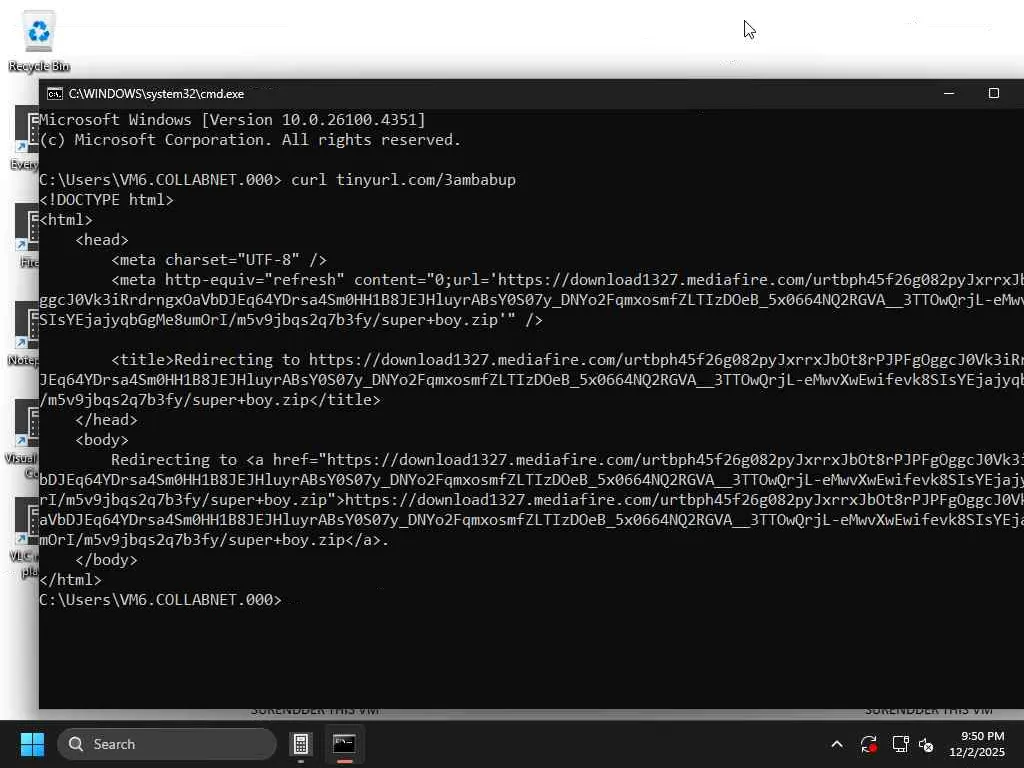
Task: Open the Windows Start menu
Action: (x=32, y=744)
